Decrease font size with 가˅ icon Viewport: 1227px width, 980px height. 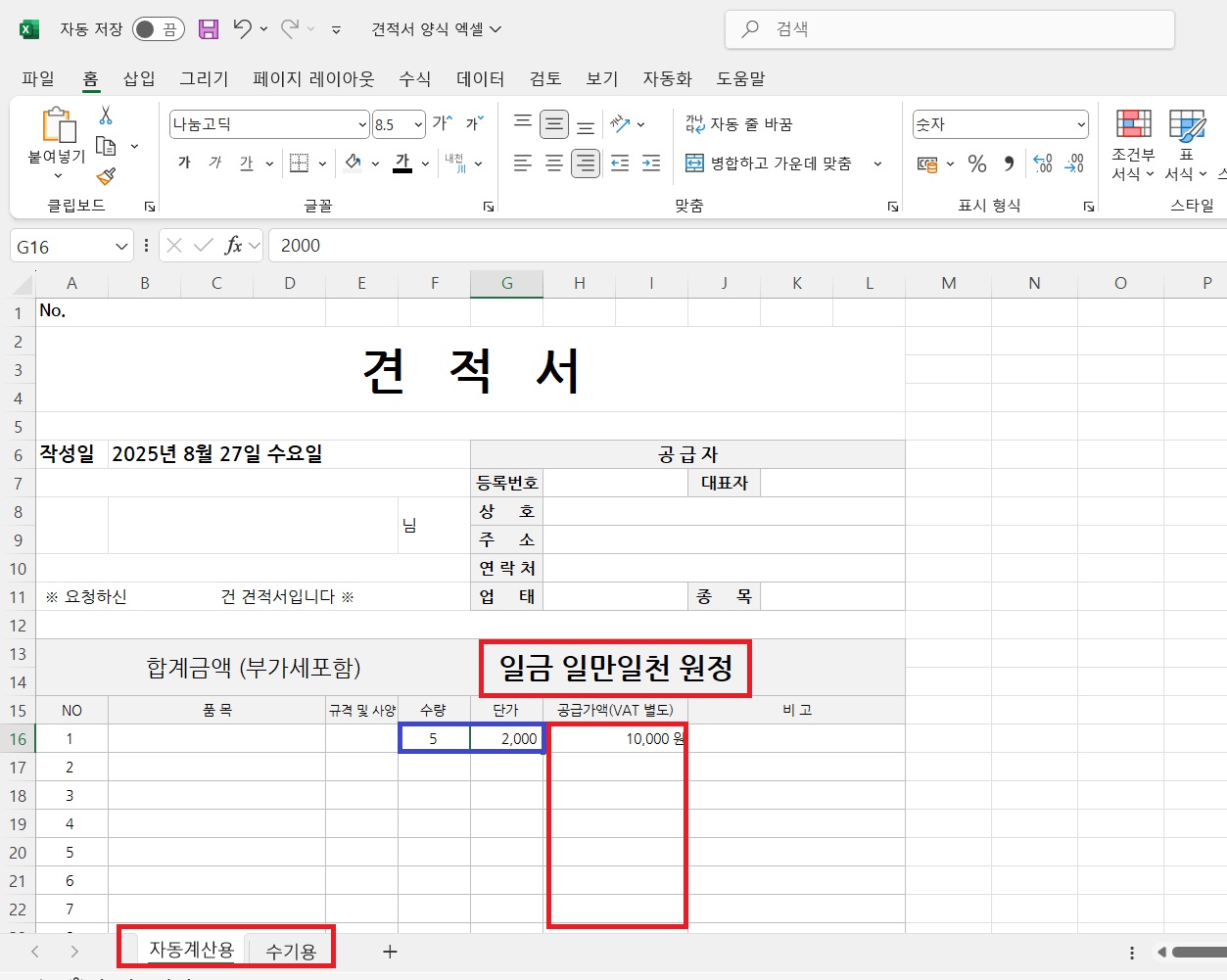[x=475, y=124]
